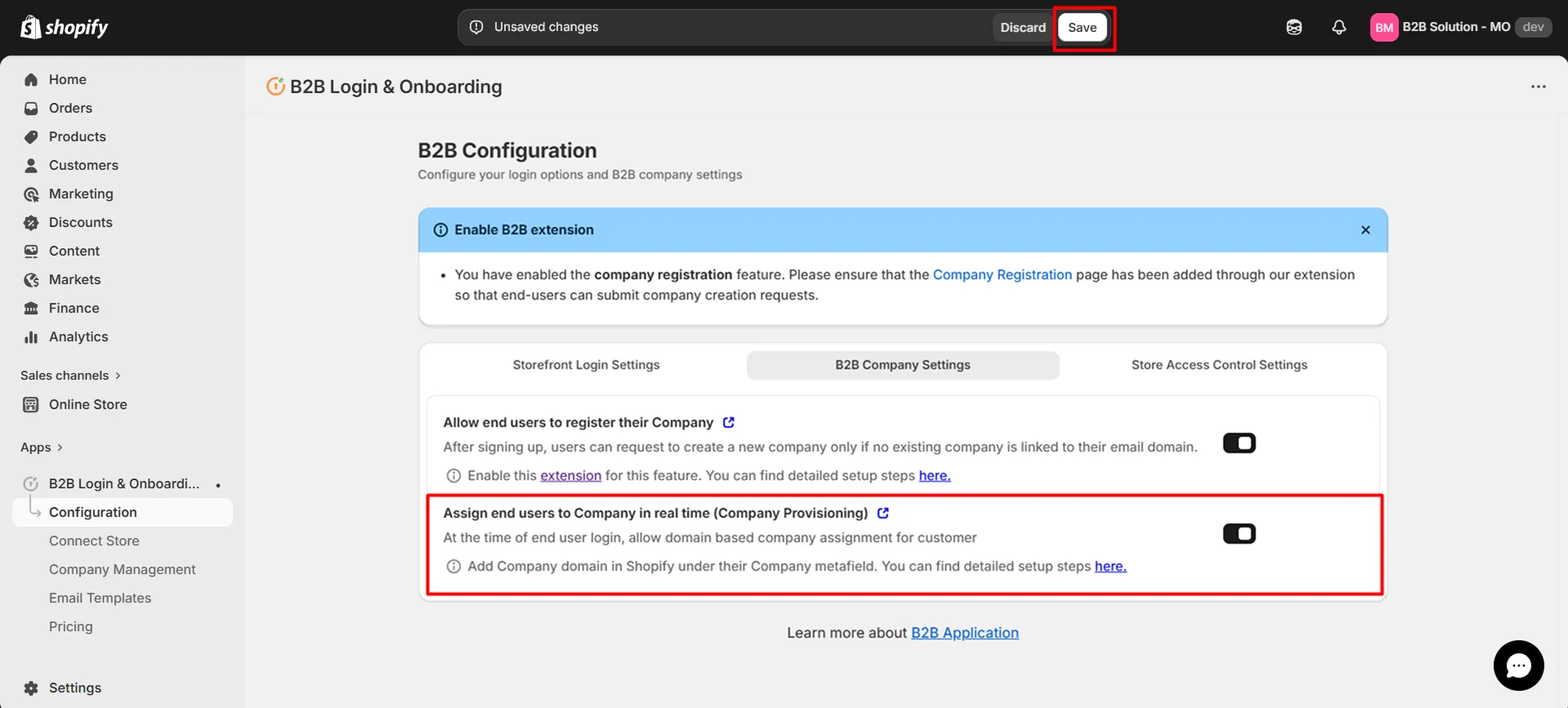Go to Company Management page
Viewport: 1568px width, 708px height.
pyautogui.click(x=123, y=569)
